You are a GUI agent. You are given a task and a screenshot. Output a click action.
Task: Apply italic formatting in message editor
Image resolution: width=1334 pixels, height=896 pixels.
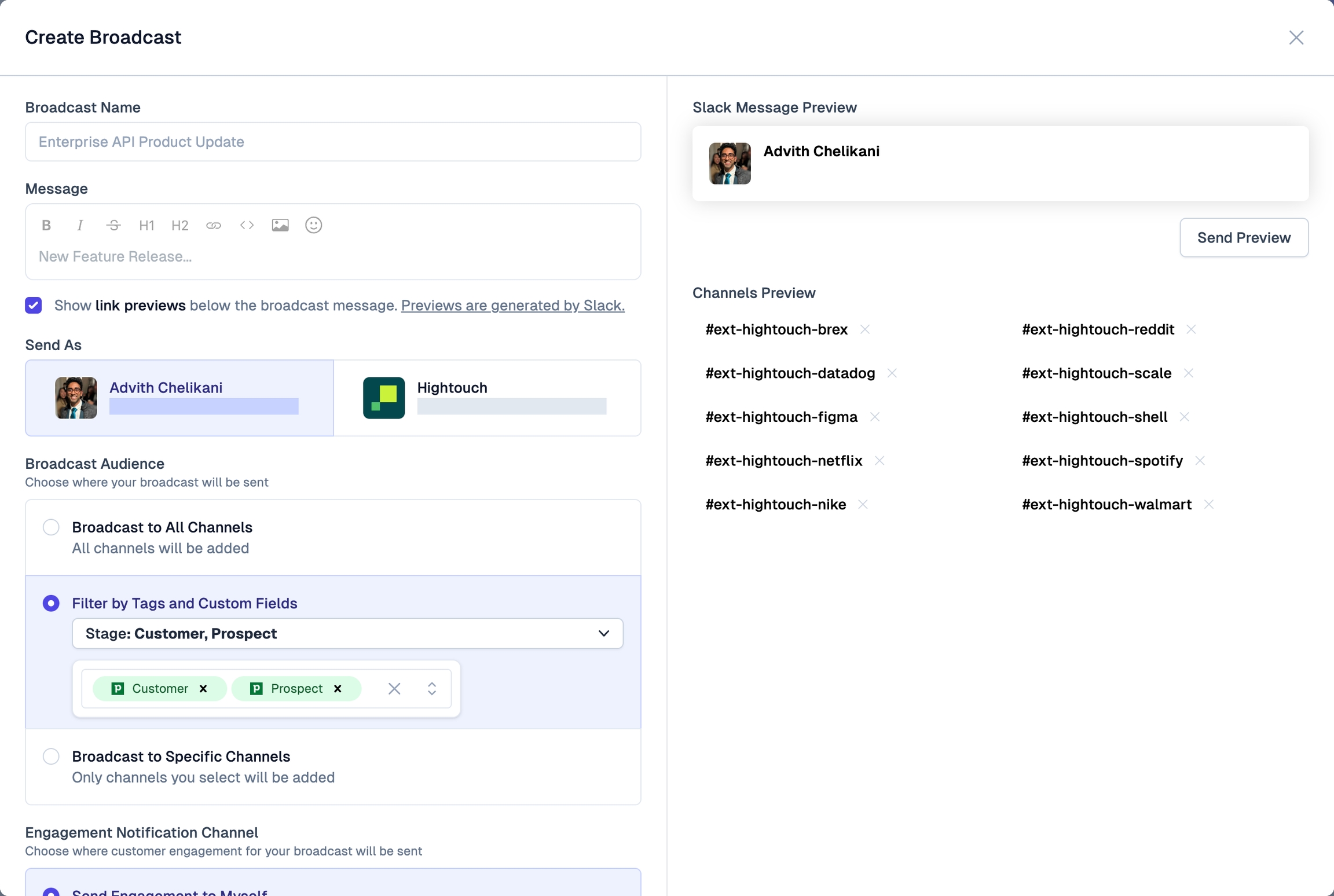80,225
